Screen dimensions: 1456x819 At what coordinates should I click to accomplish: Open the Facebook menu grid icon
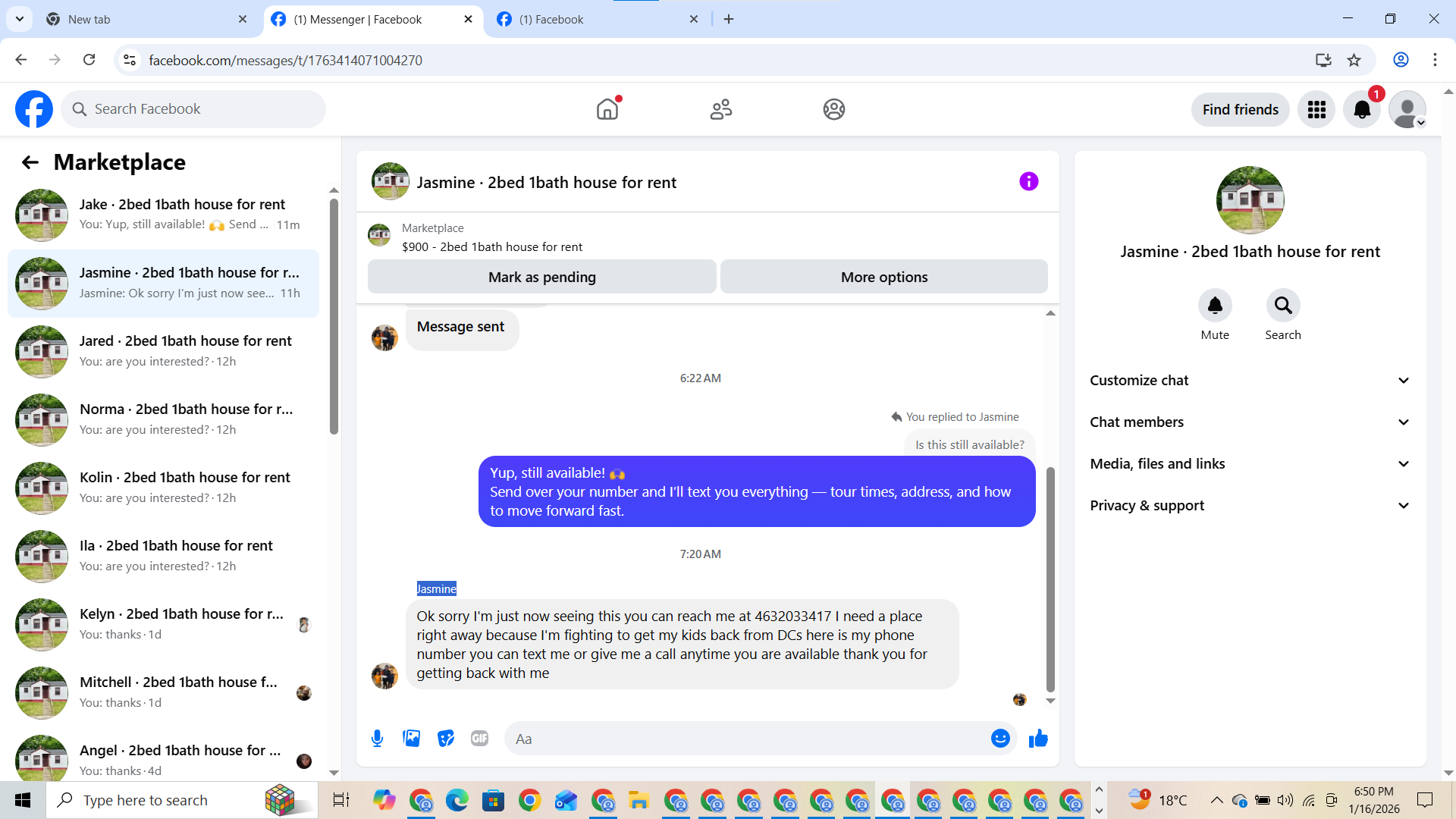(1316, 110)
